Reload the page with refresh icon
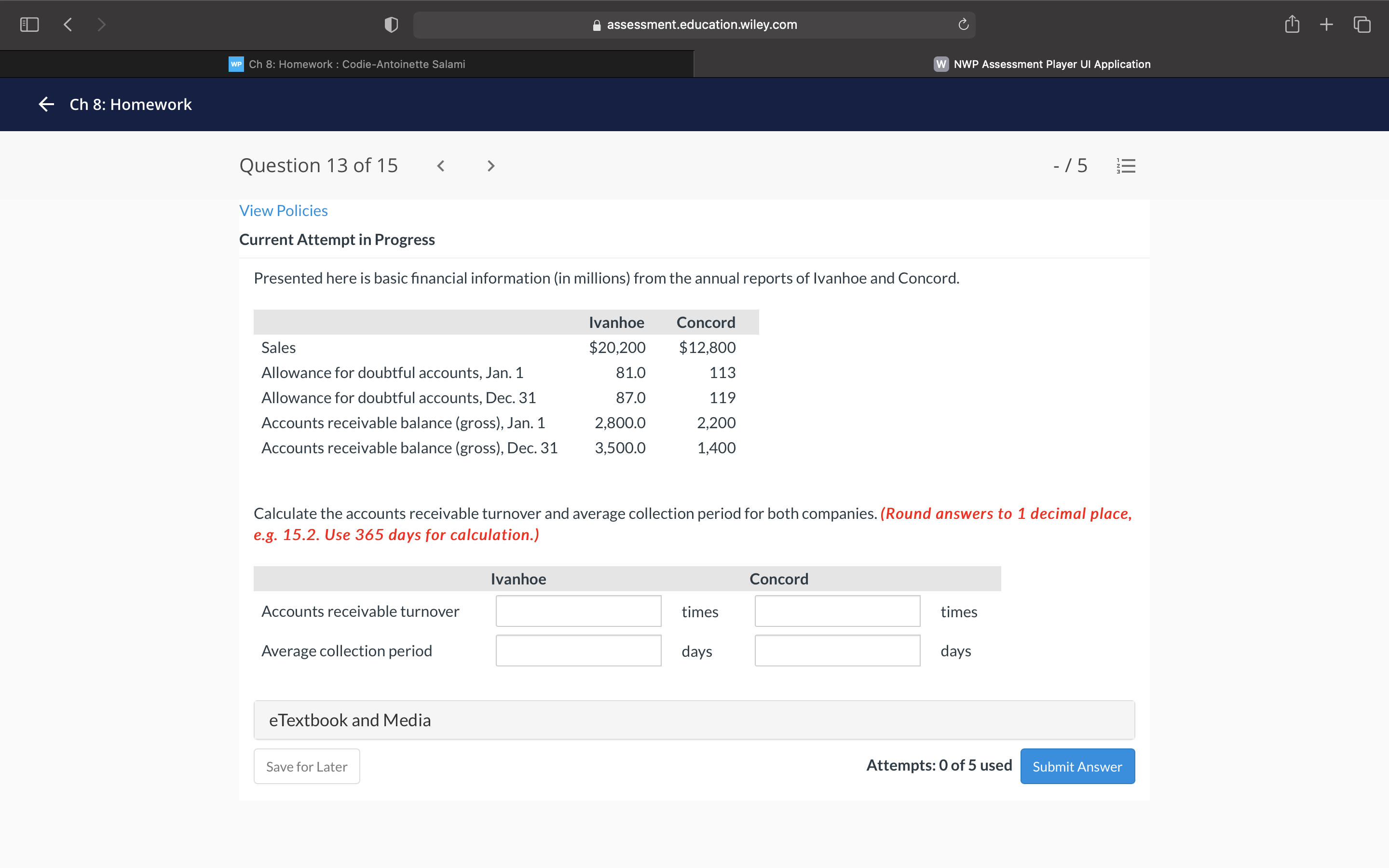This screenshot has height=868, width=1389. point(963,25)
